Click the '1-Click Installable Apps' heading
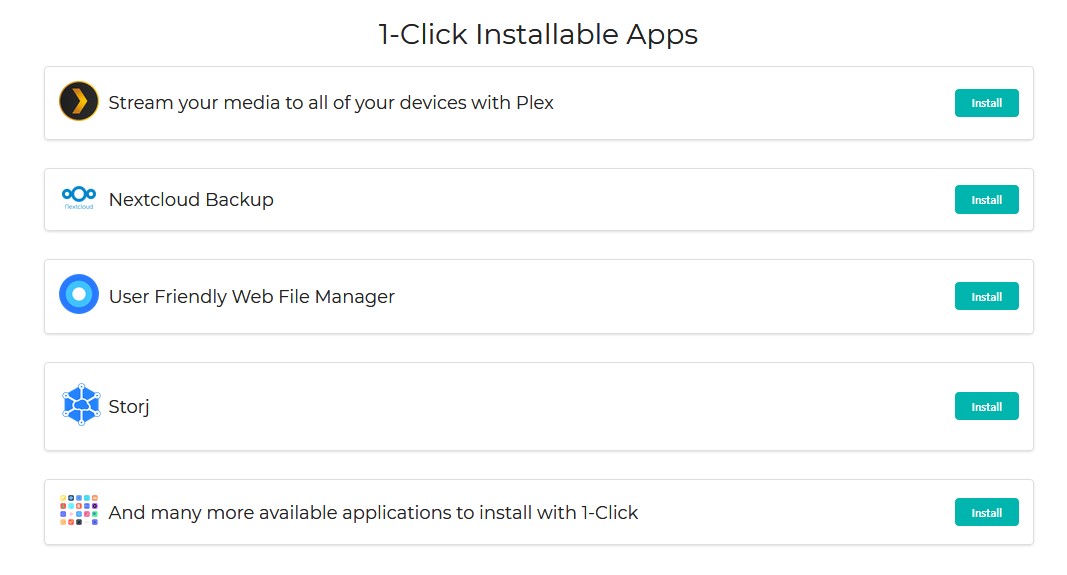1067x575 pixels. click(538, 34)
